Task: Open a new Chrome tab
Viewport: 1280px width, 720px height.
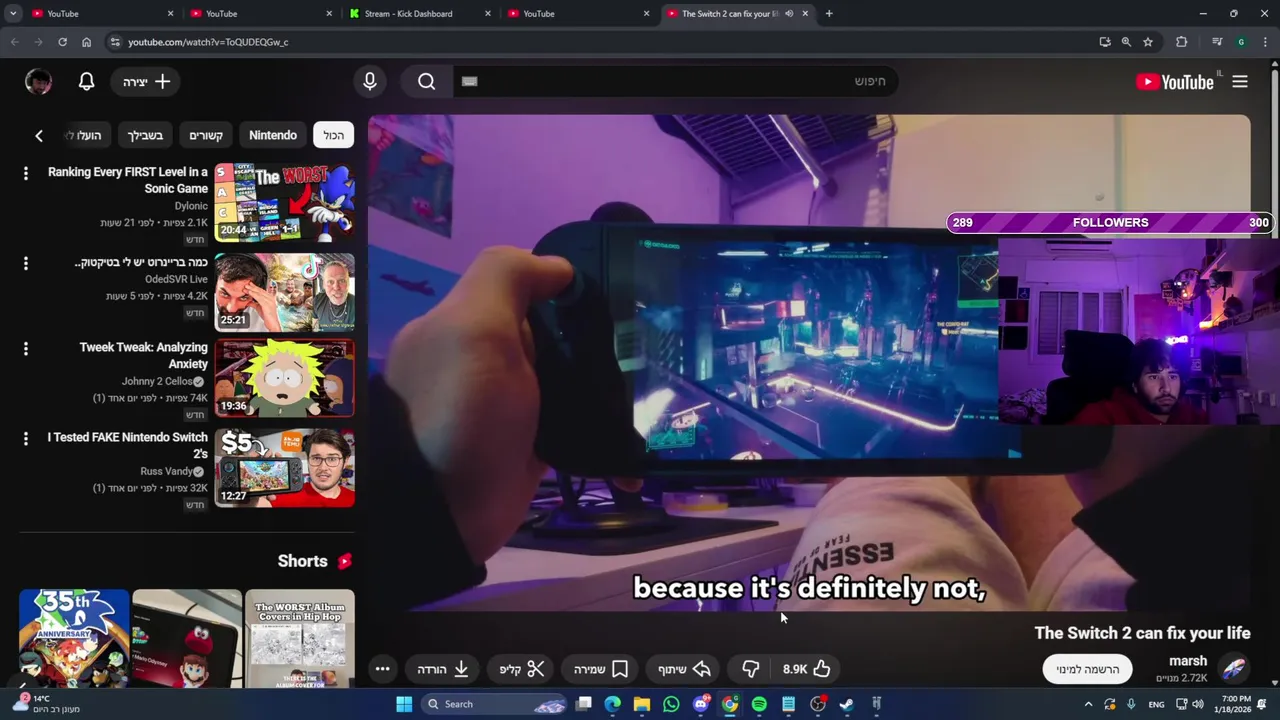Action: coord(829,14)
